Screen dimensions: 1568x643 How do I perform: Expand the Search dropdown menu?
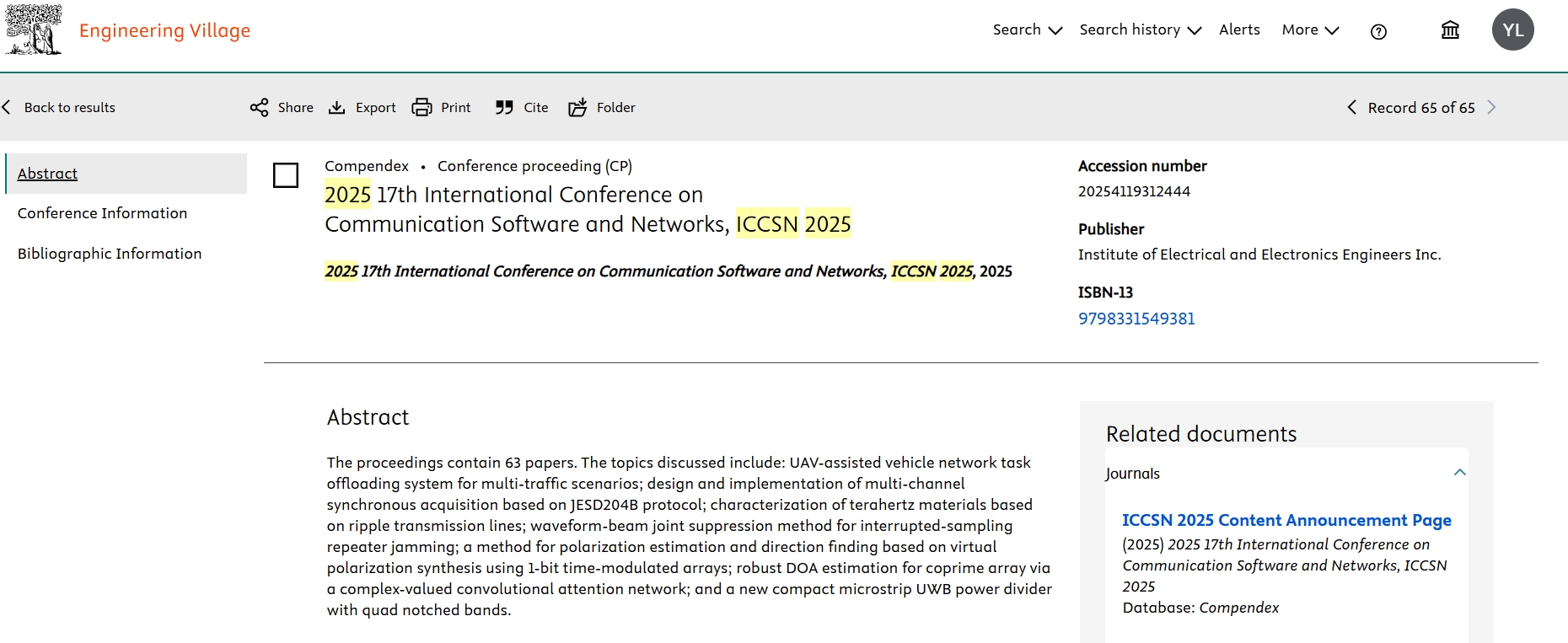1027,30
